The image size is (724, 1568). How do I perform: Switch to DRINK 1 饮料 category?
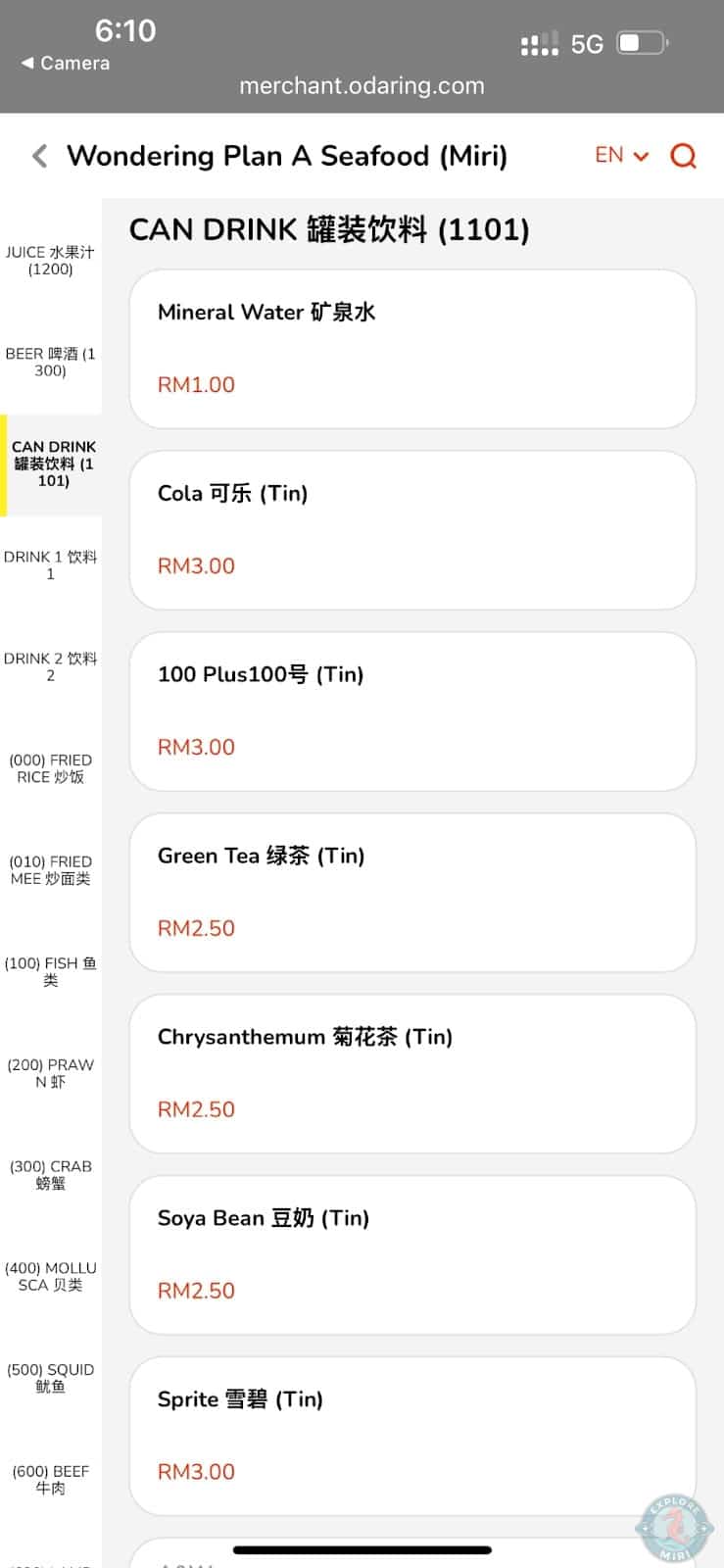pyautogui.click(x=50, y=565)
